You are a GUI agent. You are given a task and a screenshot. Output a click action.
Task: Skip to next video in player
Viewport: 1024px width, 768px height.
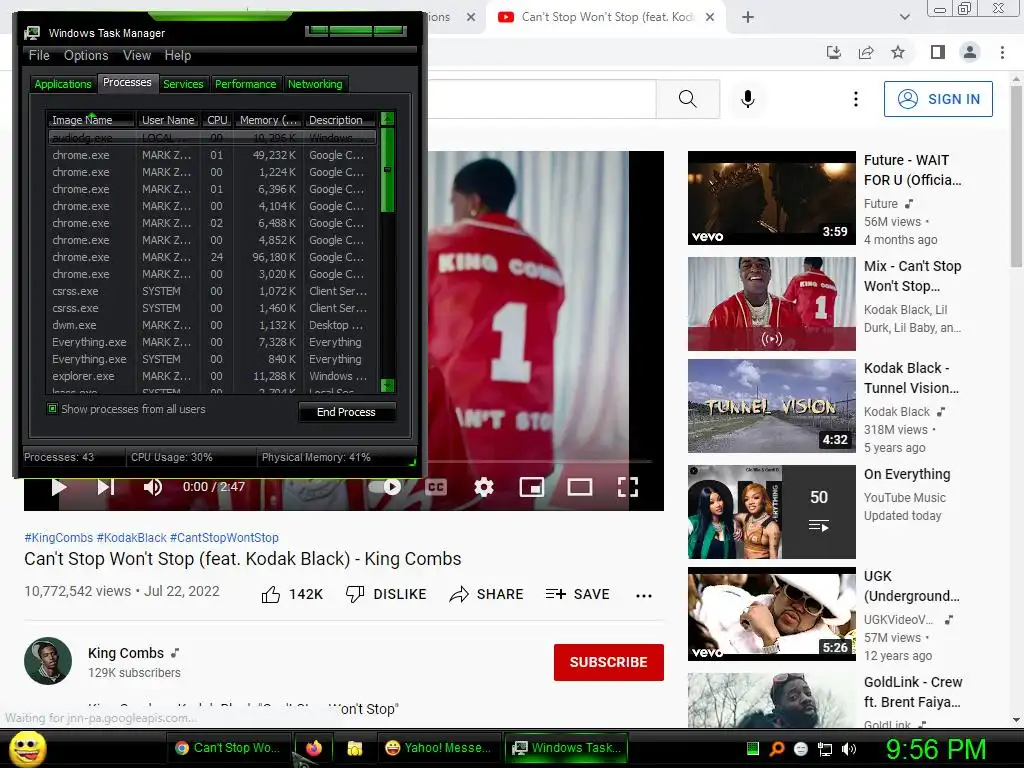tap(106, 487)
